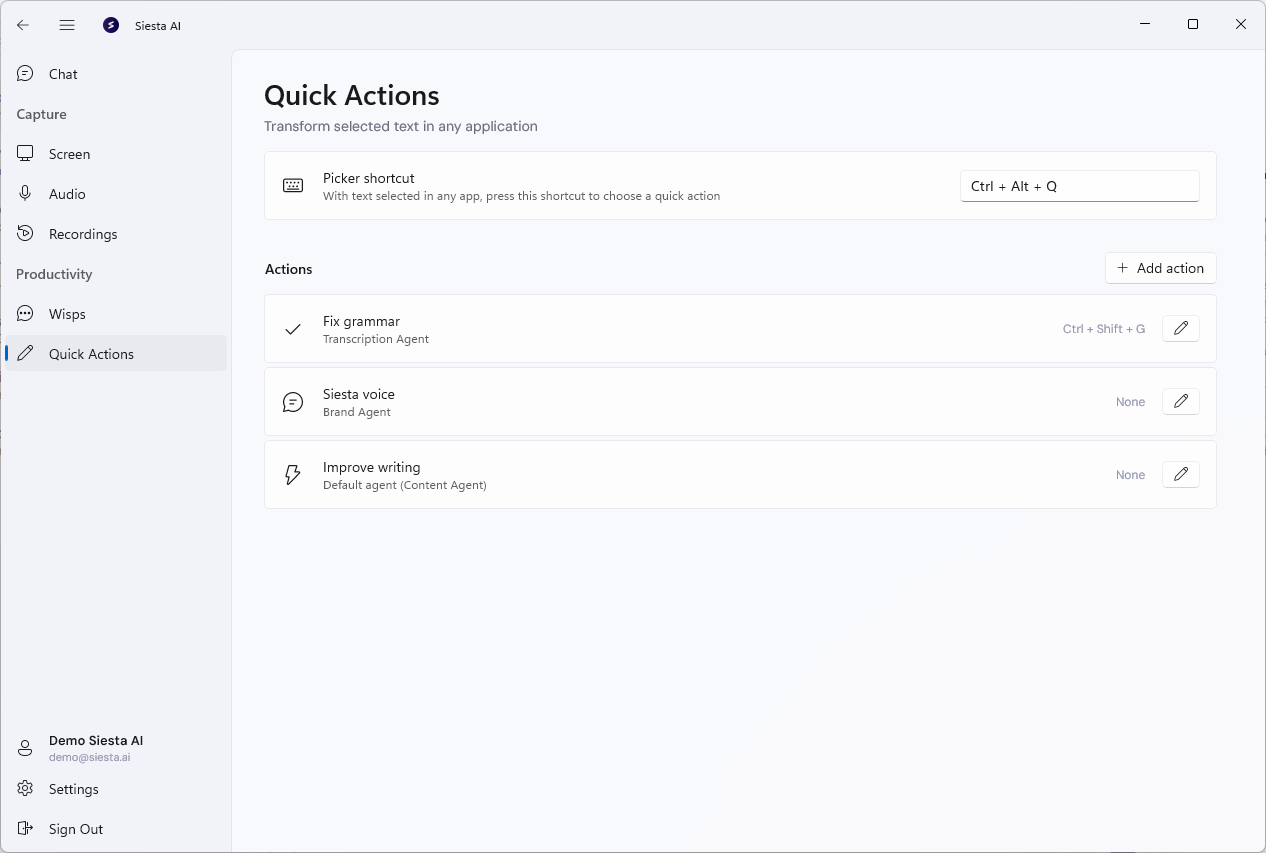The width and height of the screenshot is (1266, 853).
Task: Click the Recordings history icon
Action: click(25, 234)
